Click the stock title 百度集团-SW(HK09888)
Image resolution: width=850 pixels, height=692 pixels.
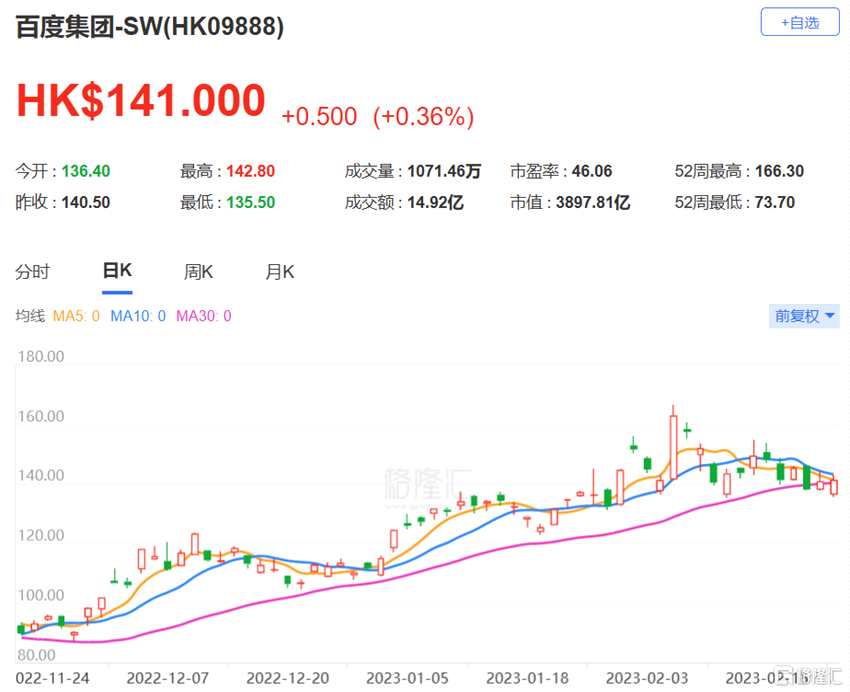coord(150,27)
